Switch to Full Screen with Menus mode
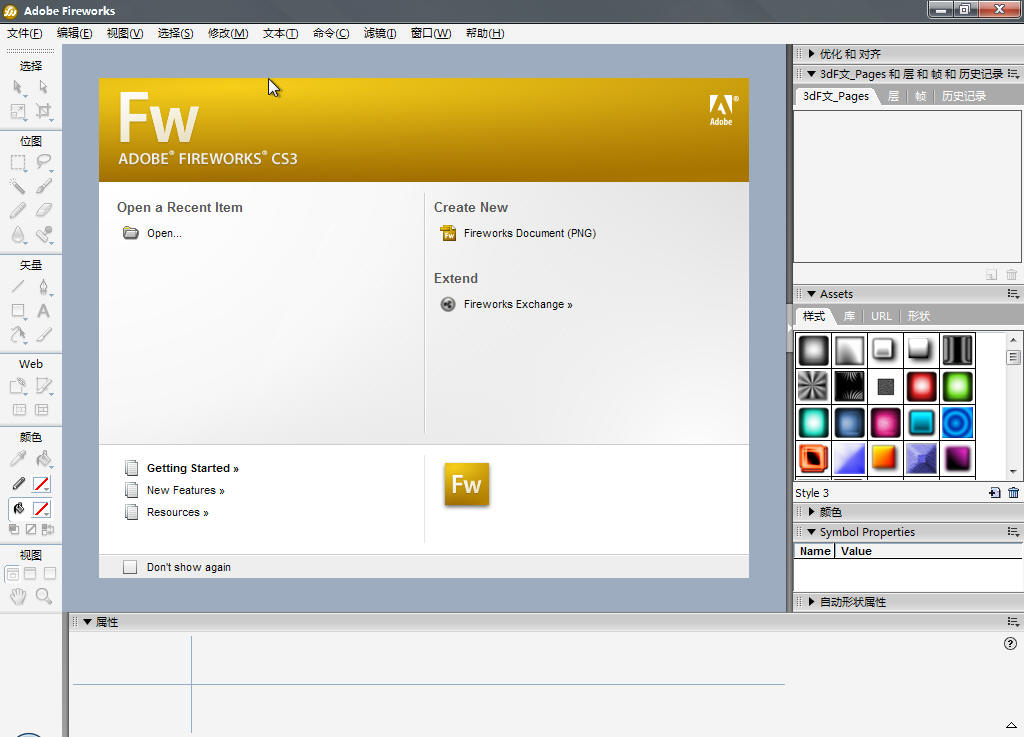The image size is (1024, 737). tap(30, 574)
